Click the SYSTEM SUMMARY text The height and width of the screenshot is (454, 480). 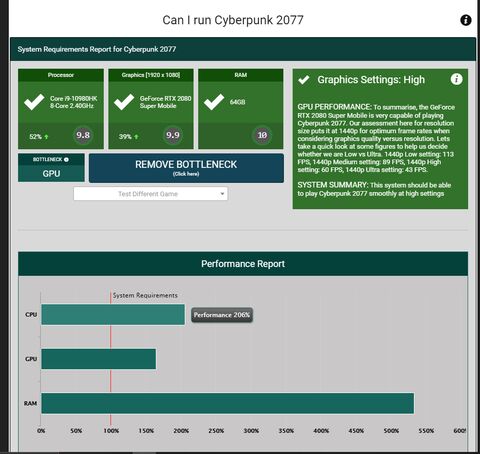374,189
